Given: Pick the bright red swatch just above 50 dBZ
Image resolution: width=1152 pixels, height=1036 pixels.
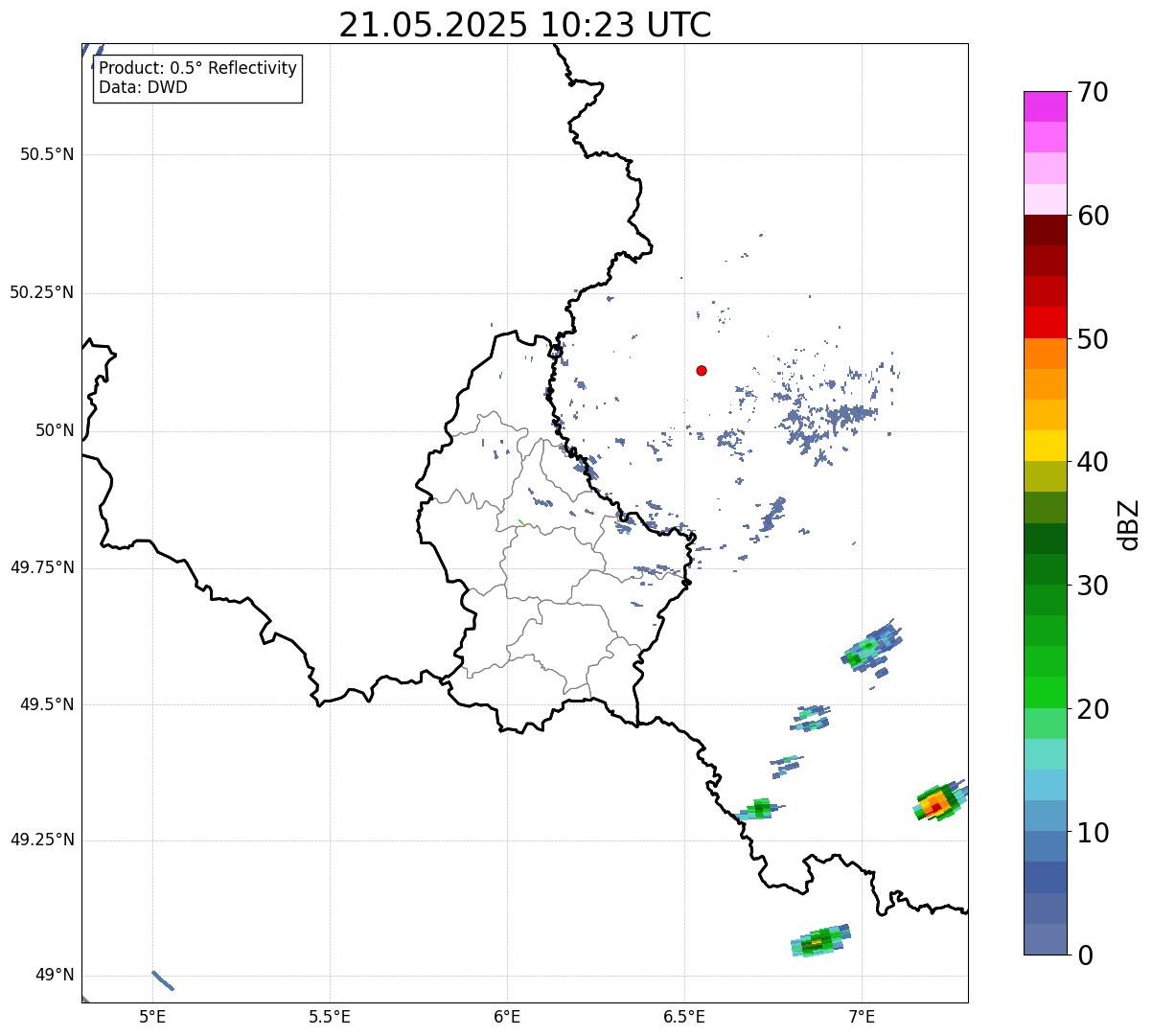Looking at the screenshot, I should tap(1045, 323).
